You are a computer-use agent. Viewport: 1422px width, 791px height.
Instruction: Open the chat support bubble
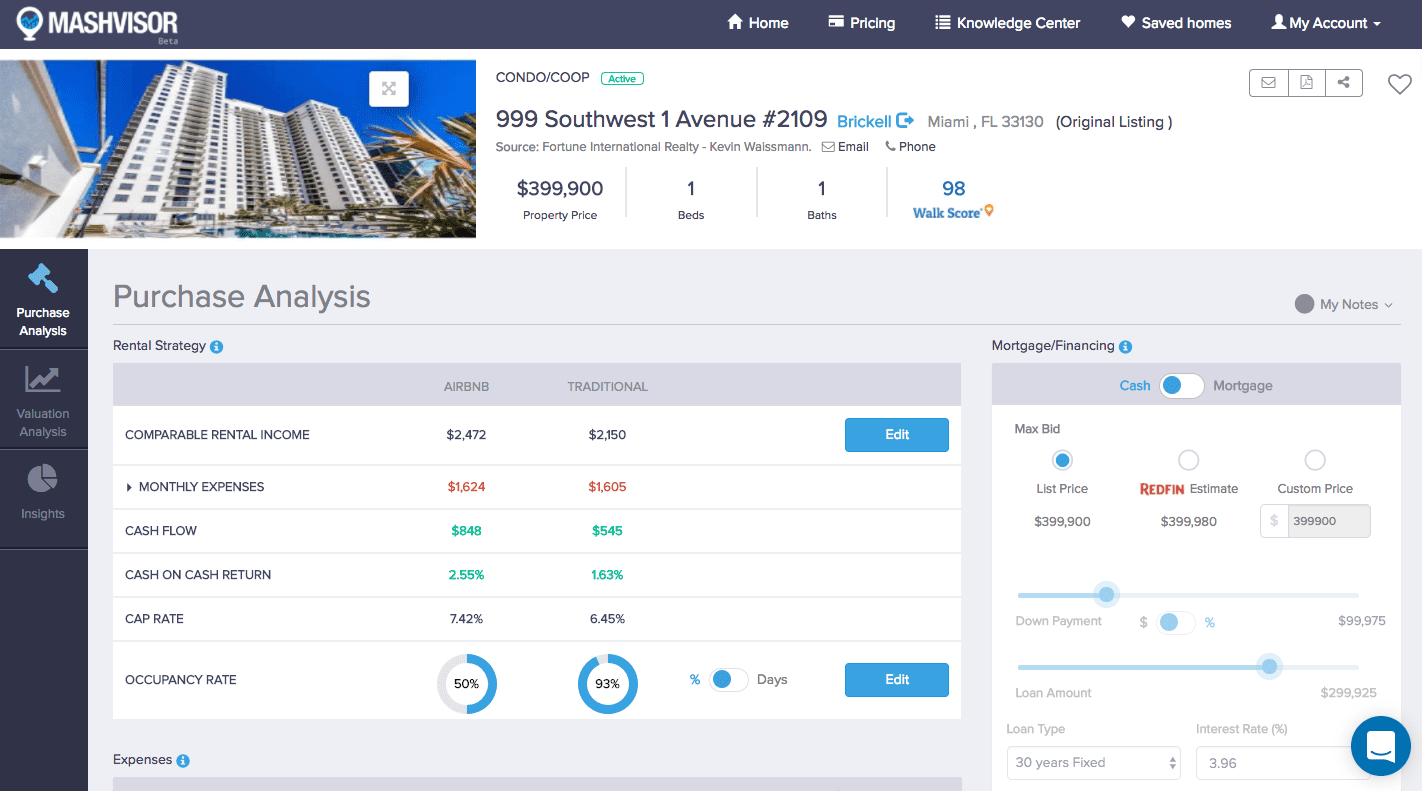tap(1380, 746)
